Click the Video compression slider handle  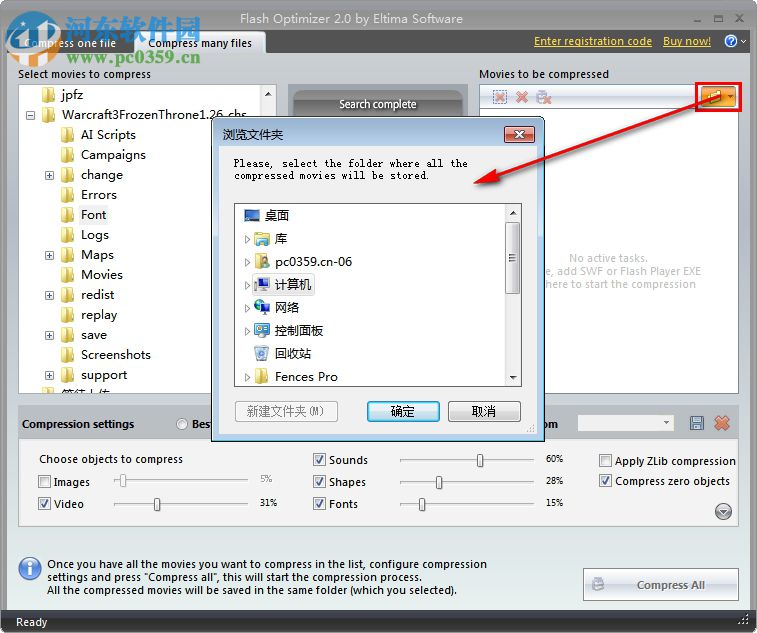pyautogui.click(x=157, y=505)
